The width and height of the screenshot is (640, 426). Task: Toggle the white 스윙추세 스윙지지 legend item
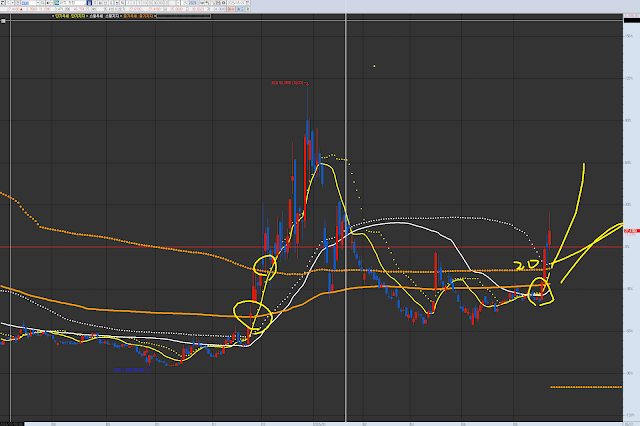coord(104,16)
